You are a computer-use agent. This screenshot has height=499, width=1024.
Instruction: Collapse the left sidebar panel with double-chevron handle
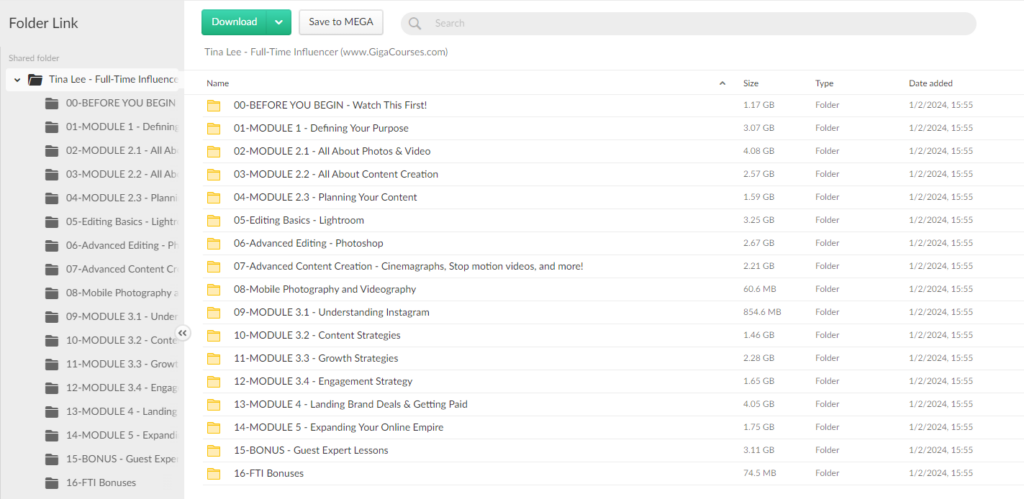pos(183,333)
